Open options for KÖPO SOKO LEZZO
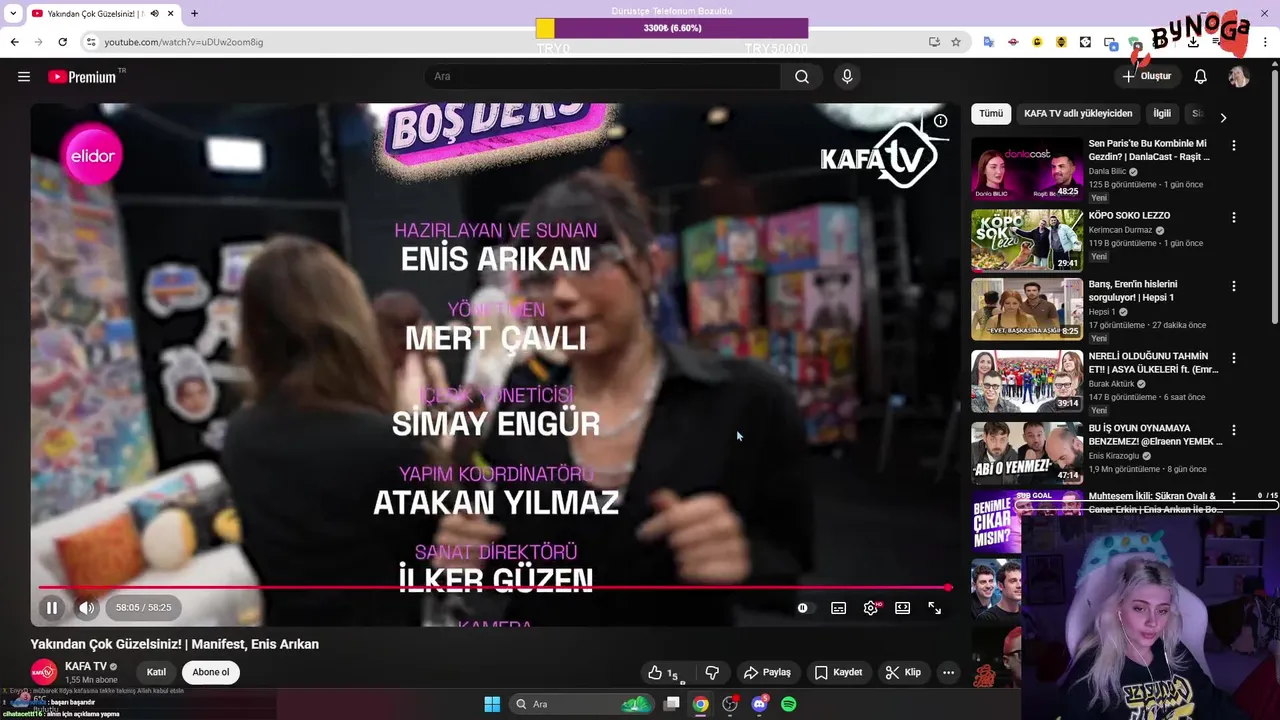The image size is (1280, 720). (x=1234, y=217)
